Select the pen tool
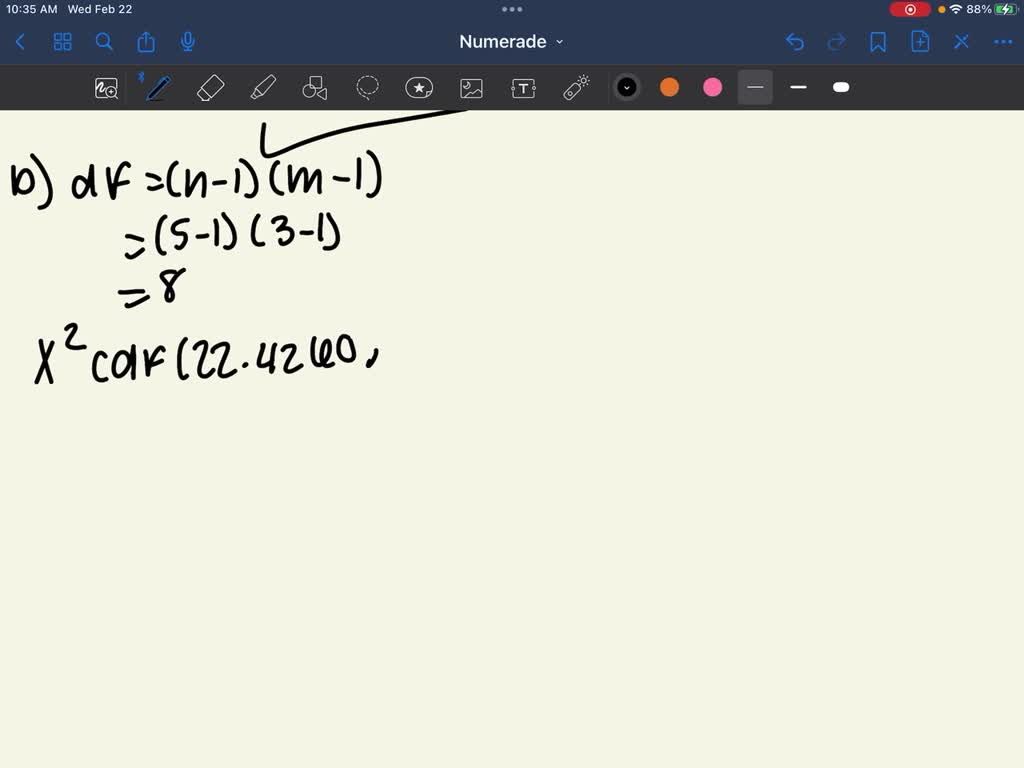Image resolution: width=1024 pixels, height=768 pixels. click(158, 87)
